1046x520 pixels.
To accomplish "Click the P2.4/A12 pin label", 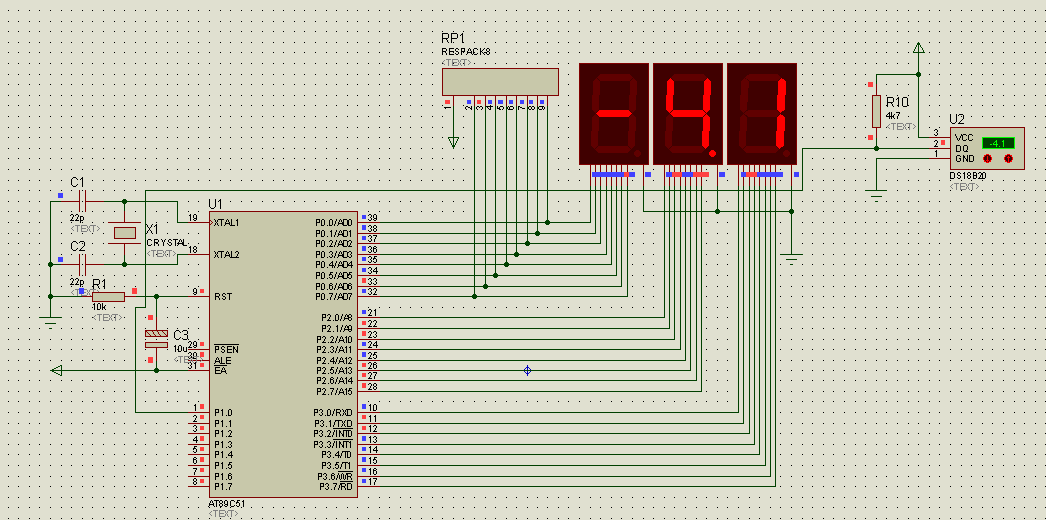I will (x=334, y=360).
